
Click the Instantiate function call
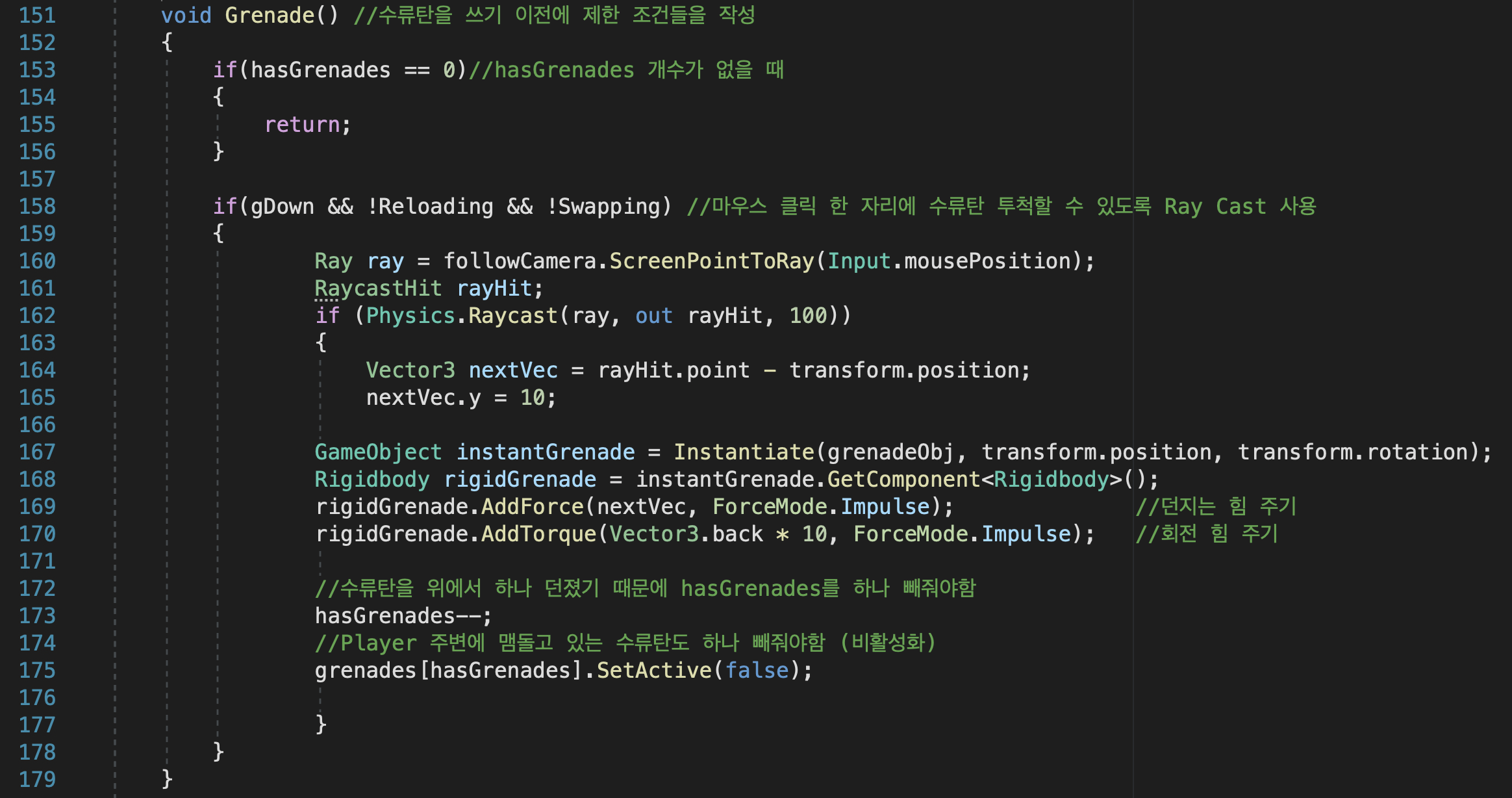(743, 452)
